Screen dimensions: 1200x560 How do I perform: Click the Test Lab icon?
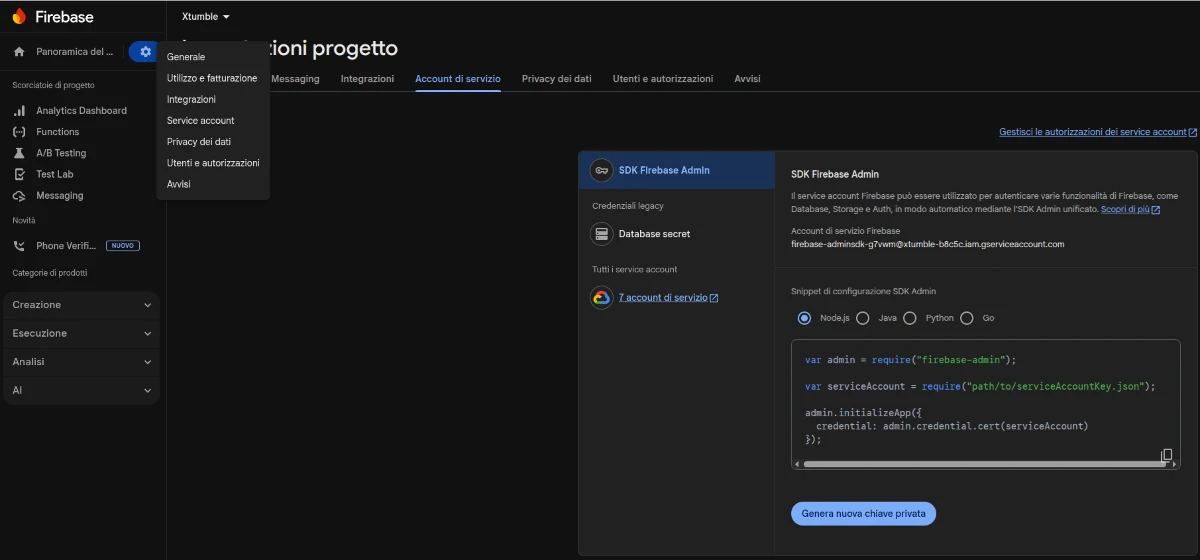coord(19,174)
